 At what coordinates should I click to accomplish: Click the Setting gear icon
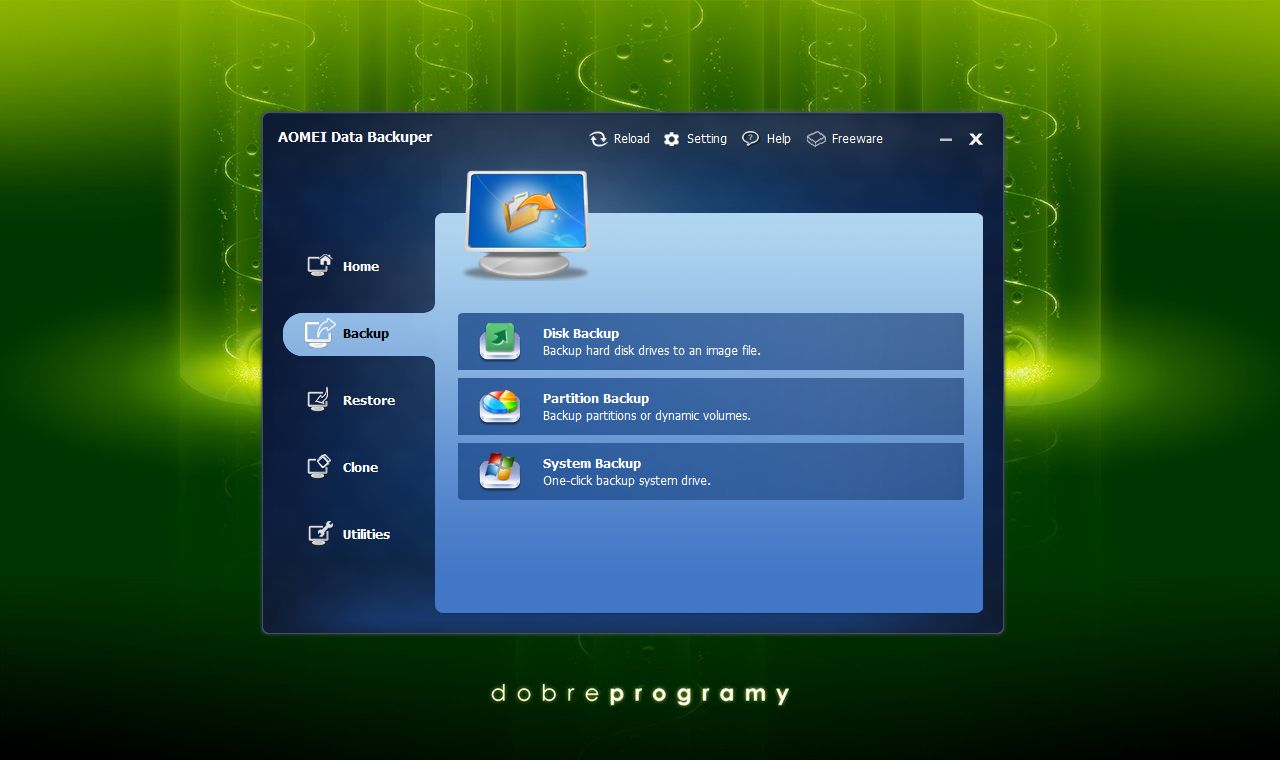click(671, 139)
